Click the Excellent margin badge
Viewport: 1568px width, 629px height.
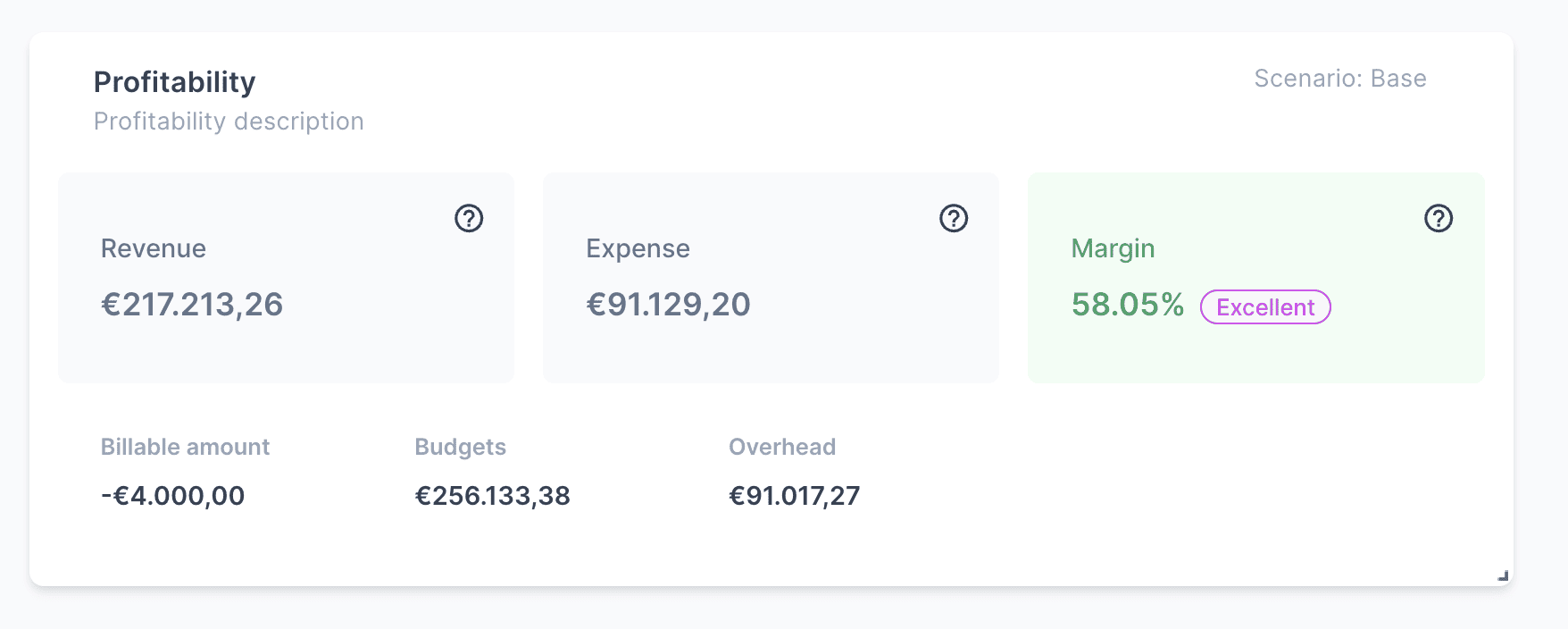(1265, 307)
